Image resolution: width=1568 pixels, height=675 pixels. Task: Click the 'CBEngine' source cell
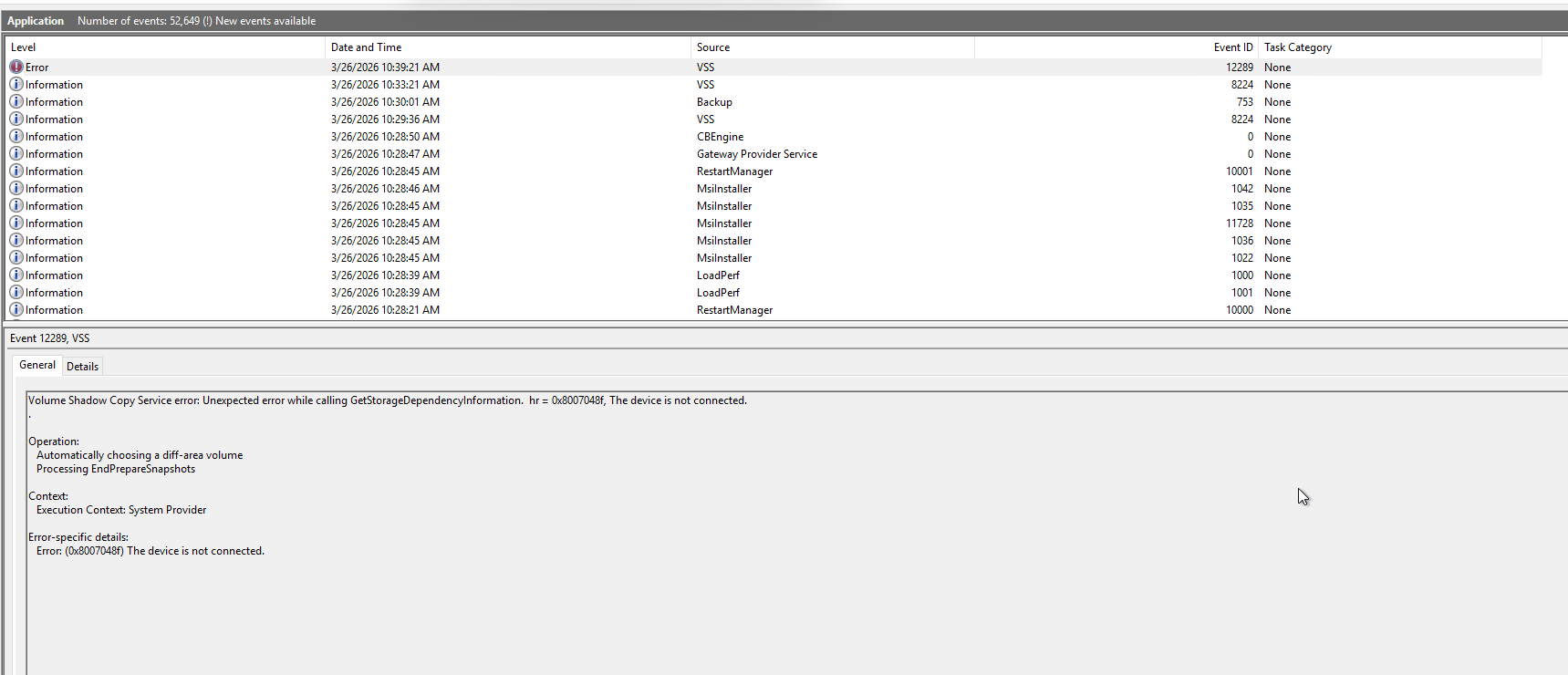tap(720, 137)
